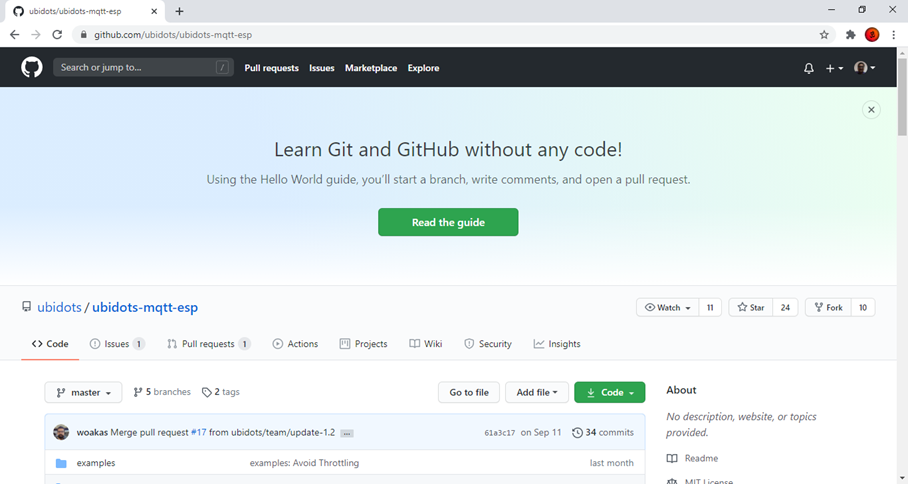Switch to repository Pull requests tab

[x=208, y=344]
